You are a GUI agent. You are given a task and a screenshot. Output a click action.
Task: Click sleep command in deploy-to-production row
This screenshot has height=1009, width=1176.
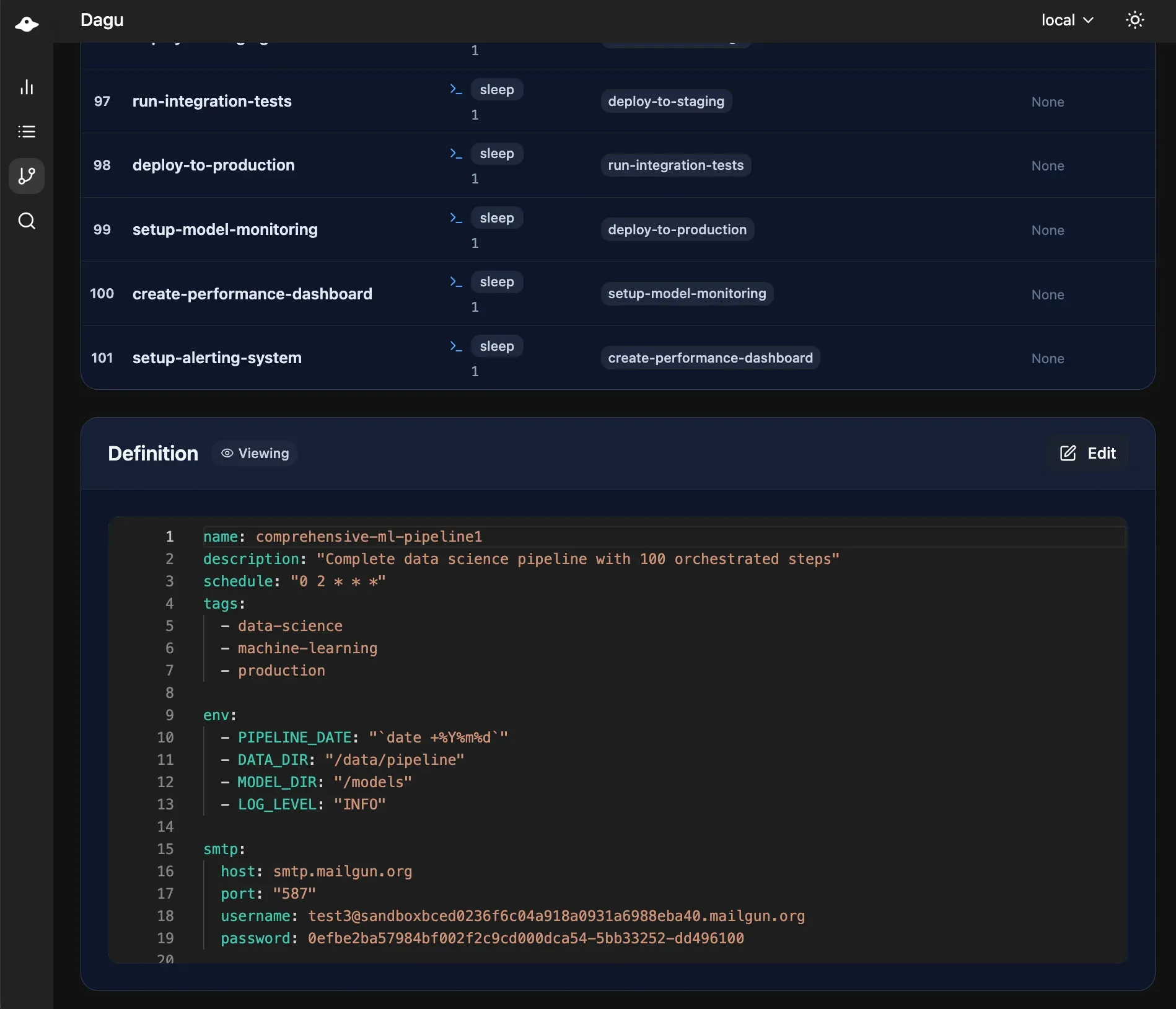tap(497, 153)
